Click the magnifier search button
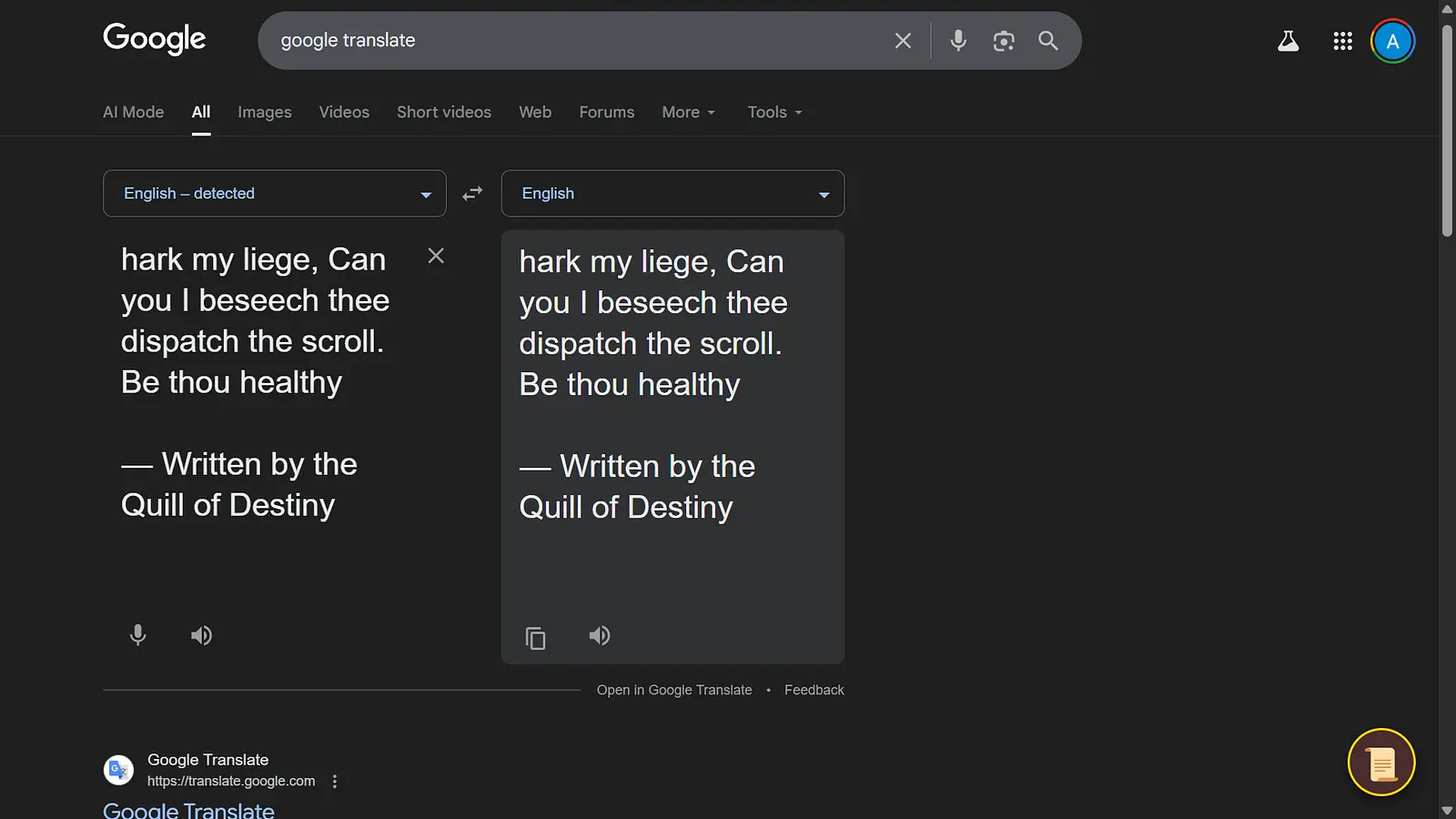Image resolution: width=1456 pixels, height=819 pixels. pos(1048,41)
